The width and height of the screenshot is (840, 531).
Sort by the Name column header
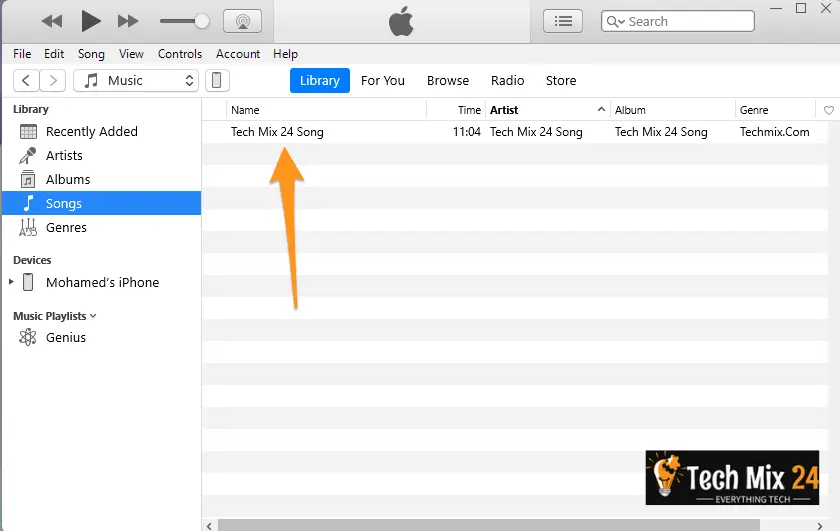[326, 110]
